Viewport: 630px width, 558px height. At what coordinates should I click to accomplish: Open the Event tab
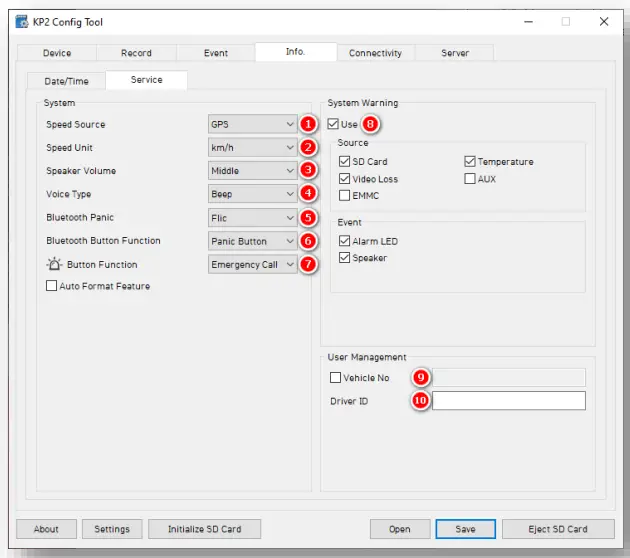(x=216, y=53)
